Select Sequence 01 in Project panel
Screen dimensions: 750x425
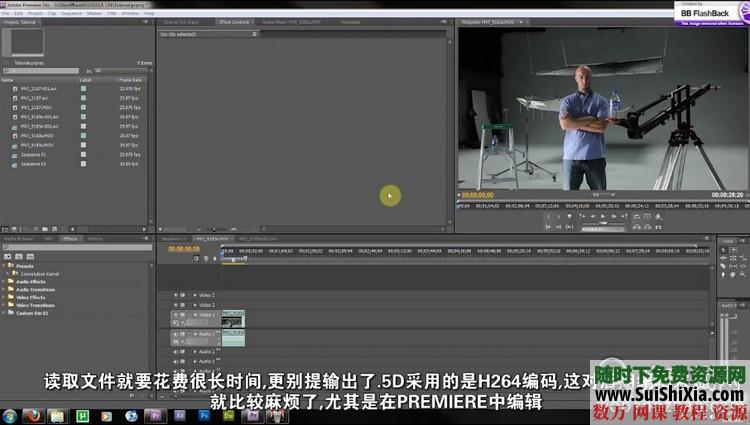click(x=33, y=154)
